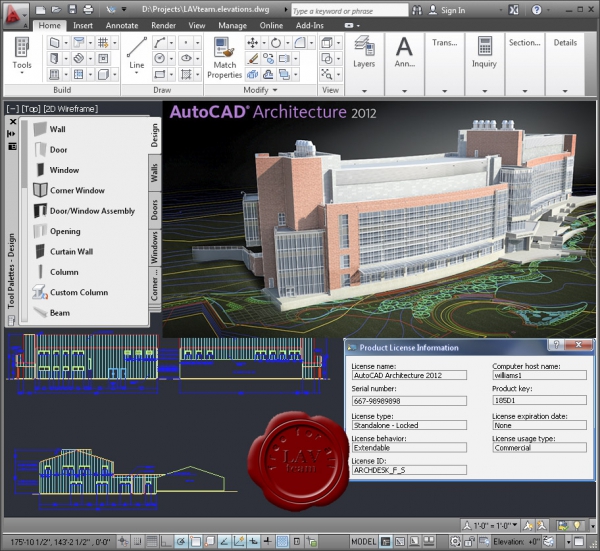Expand the Details panel dropdown arrow

click(x=565, y=91)
